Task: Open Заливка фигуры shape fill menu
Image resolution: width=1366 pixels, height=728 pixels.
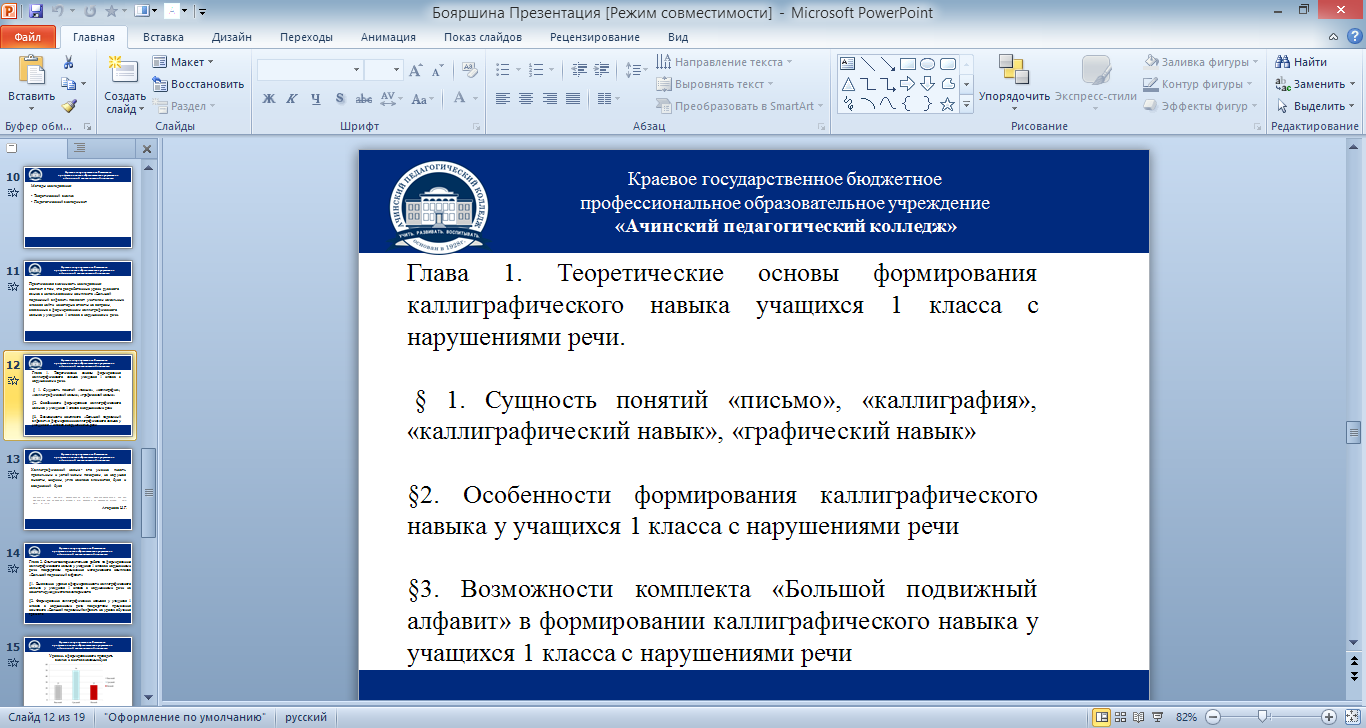Action: [1200, 62]
